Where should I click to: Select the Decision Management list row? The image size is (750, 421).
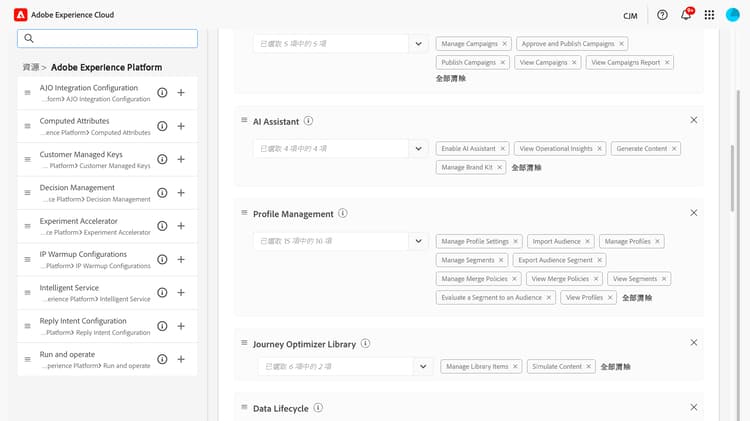tap(107, 193)
